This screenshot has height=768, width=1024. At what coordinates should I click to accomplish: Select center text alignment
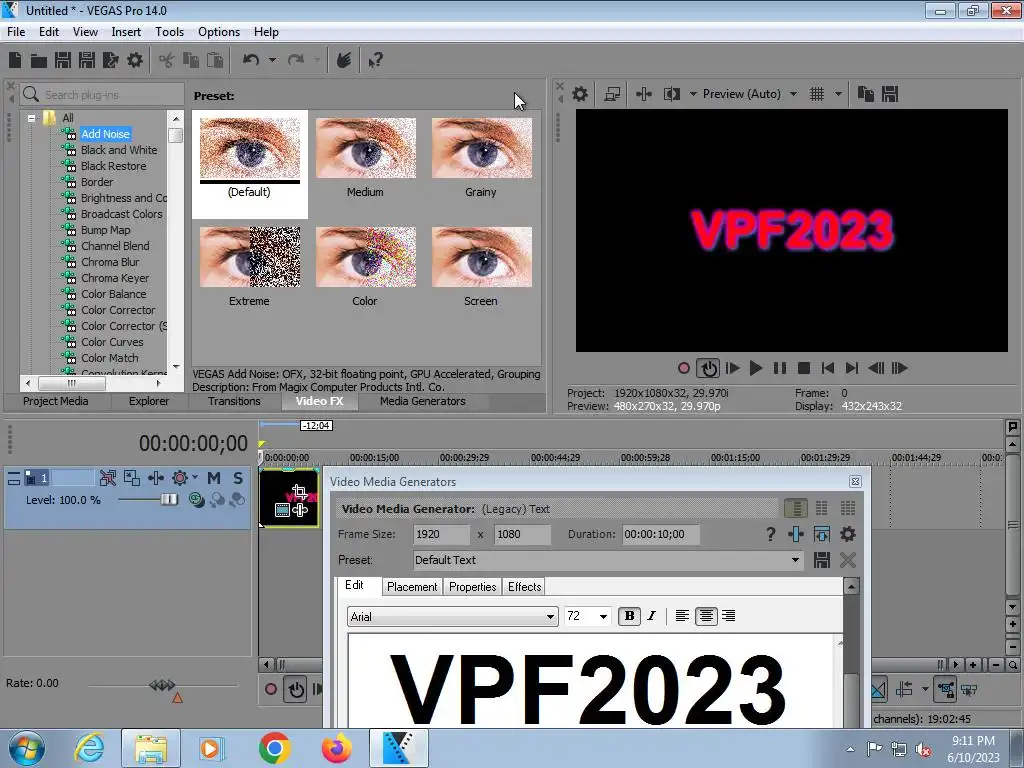[x=706, y=616]
